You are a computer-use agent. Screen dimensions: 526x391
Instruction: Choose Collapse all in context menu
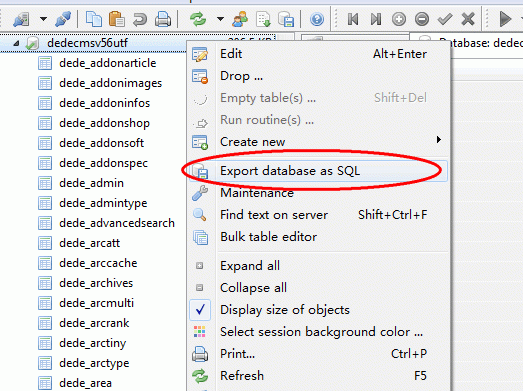[318, 288]
